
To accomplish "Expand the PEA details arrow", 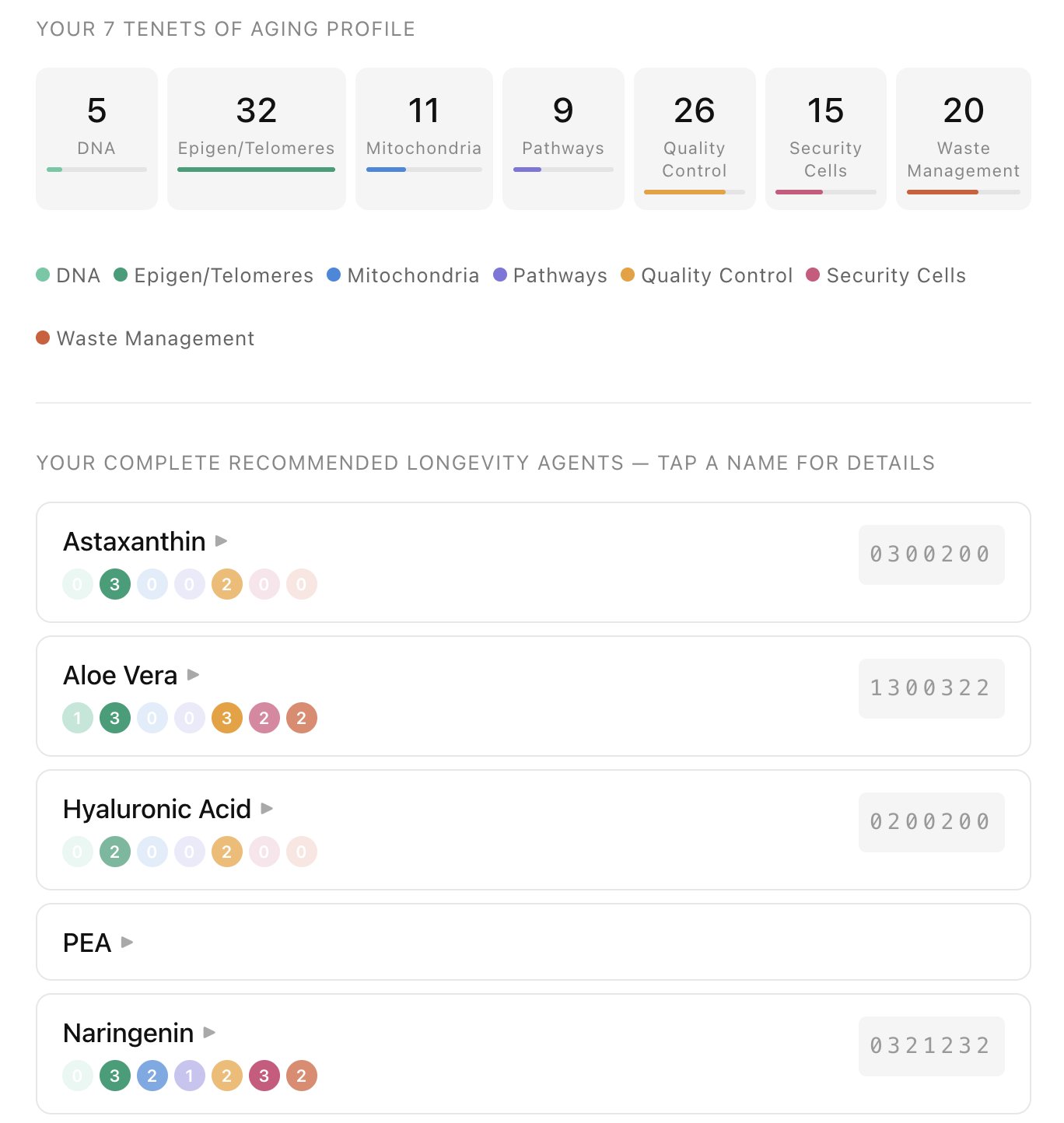I will [x=128, y=942].
